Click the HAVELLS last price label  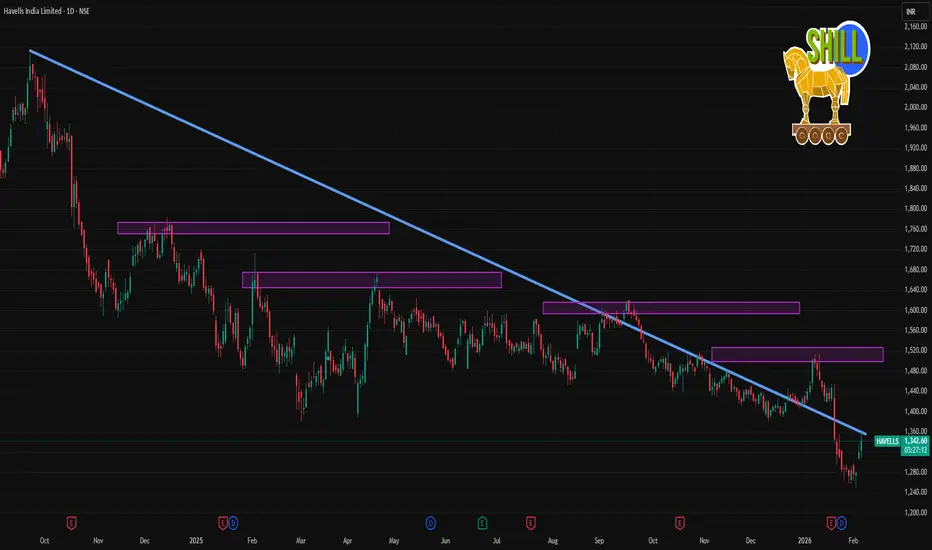click(887, 441)
